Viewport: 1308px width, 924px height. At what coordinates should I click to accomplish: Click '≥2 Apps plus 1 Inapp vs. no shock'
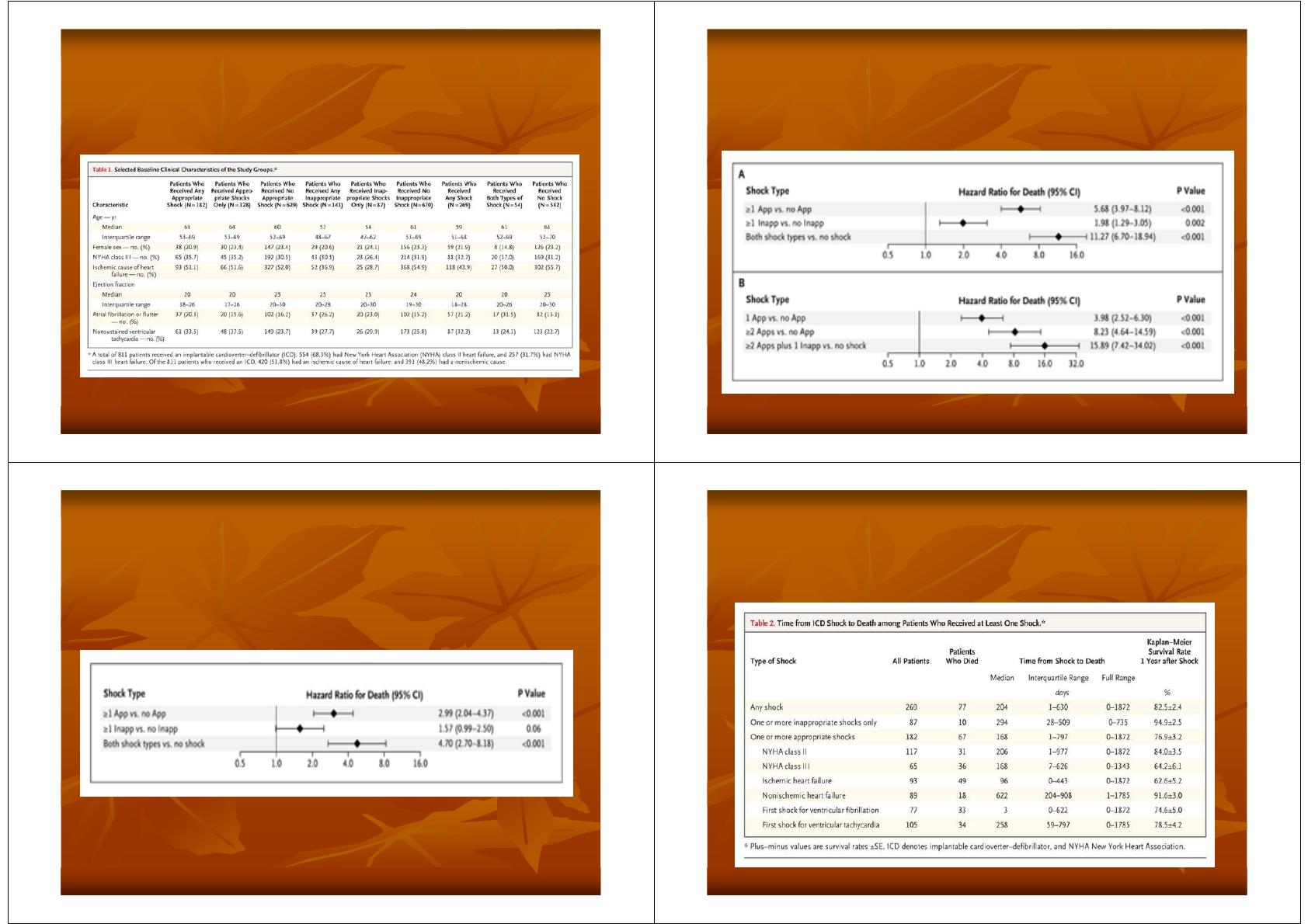[805, 346]
